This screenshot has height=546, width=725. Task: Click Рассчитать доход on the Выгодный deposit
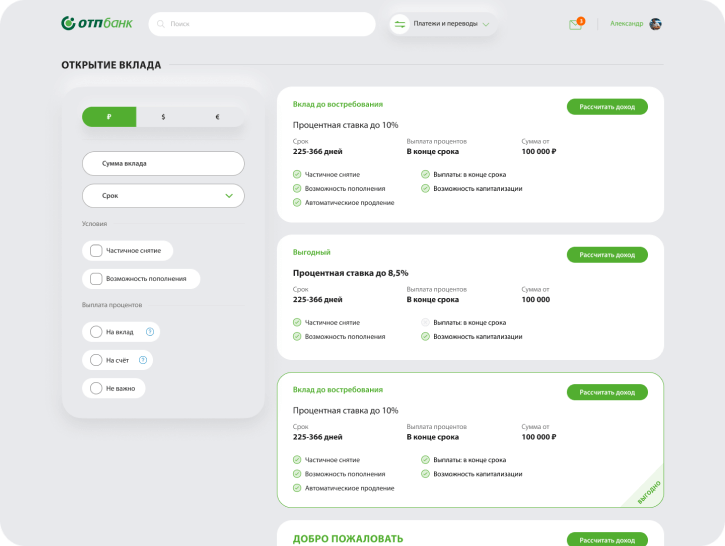(x=607, y=255)
